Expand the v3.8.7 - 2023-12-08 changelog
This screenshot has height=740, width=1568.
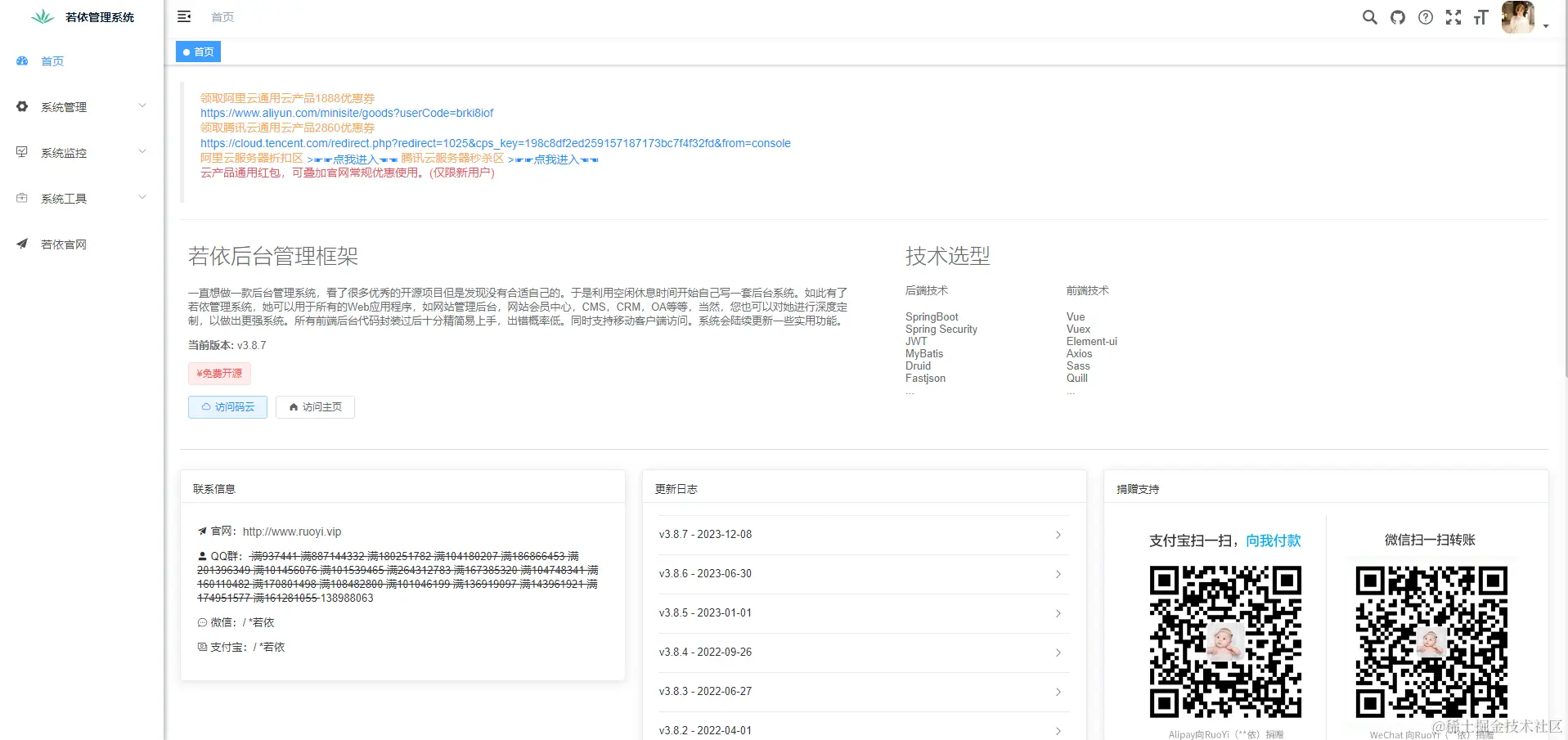pos(864,535)
